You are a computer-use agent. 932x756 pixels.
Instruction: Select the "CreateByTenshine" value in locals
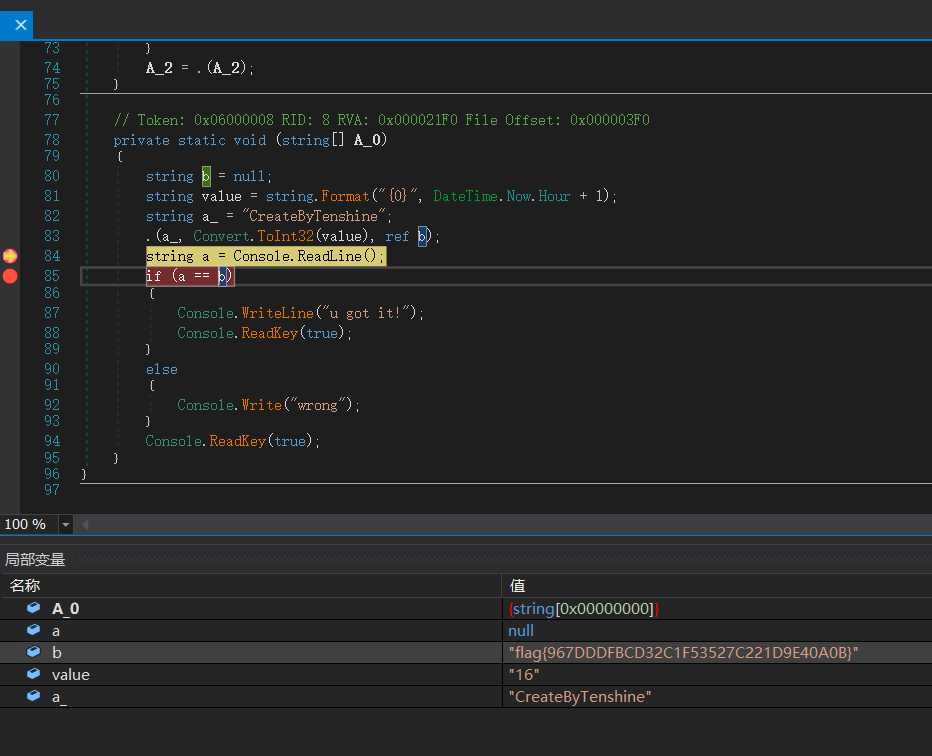(x=580, y=696)
